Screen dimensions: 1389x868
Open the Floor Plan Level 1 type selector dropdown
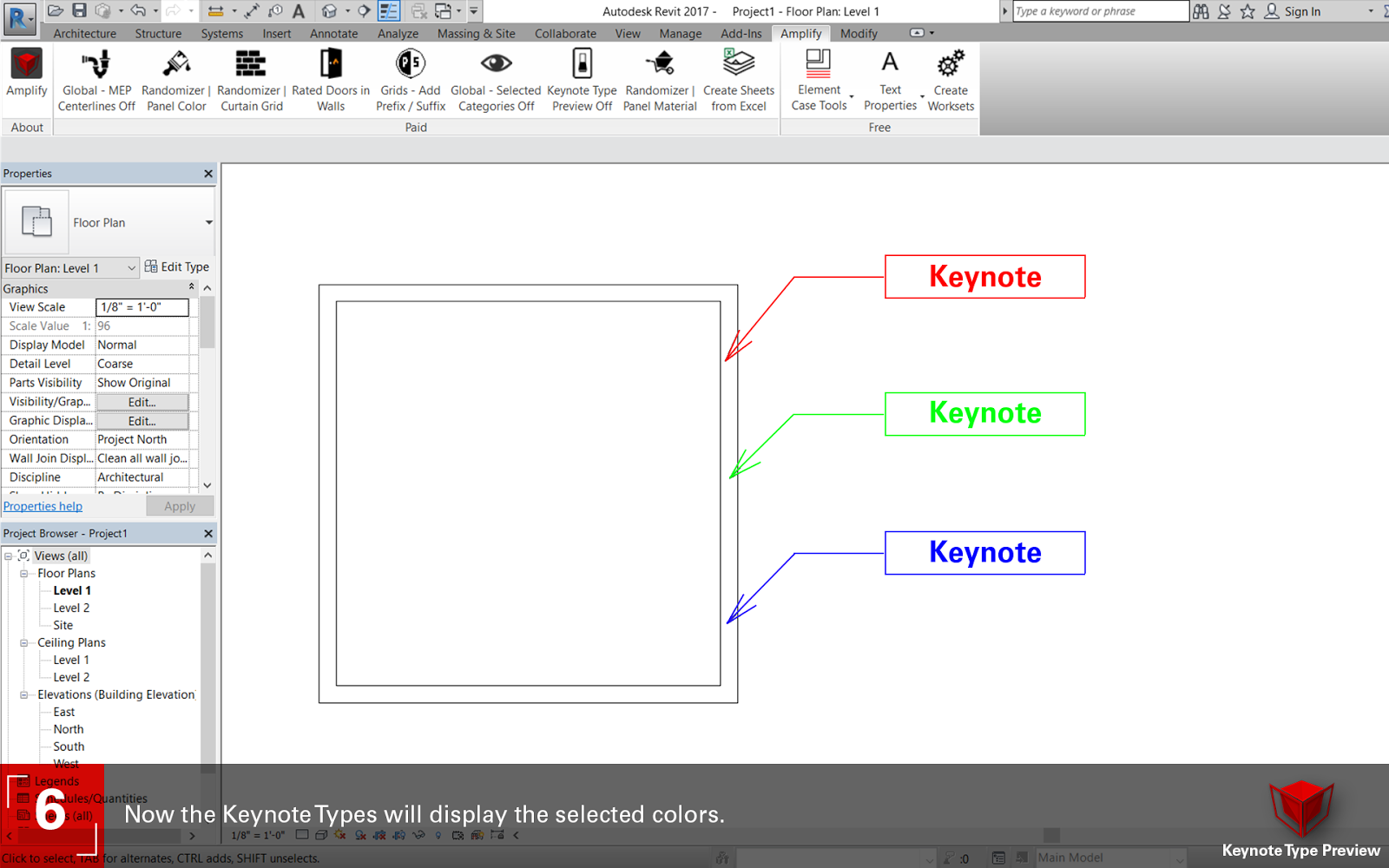130,267
